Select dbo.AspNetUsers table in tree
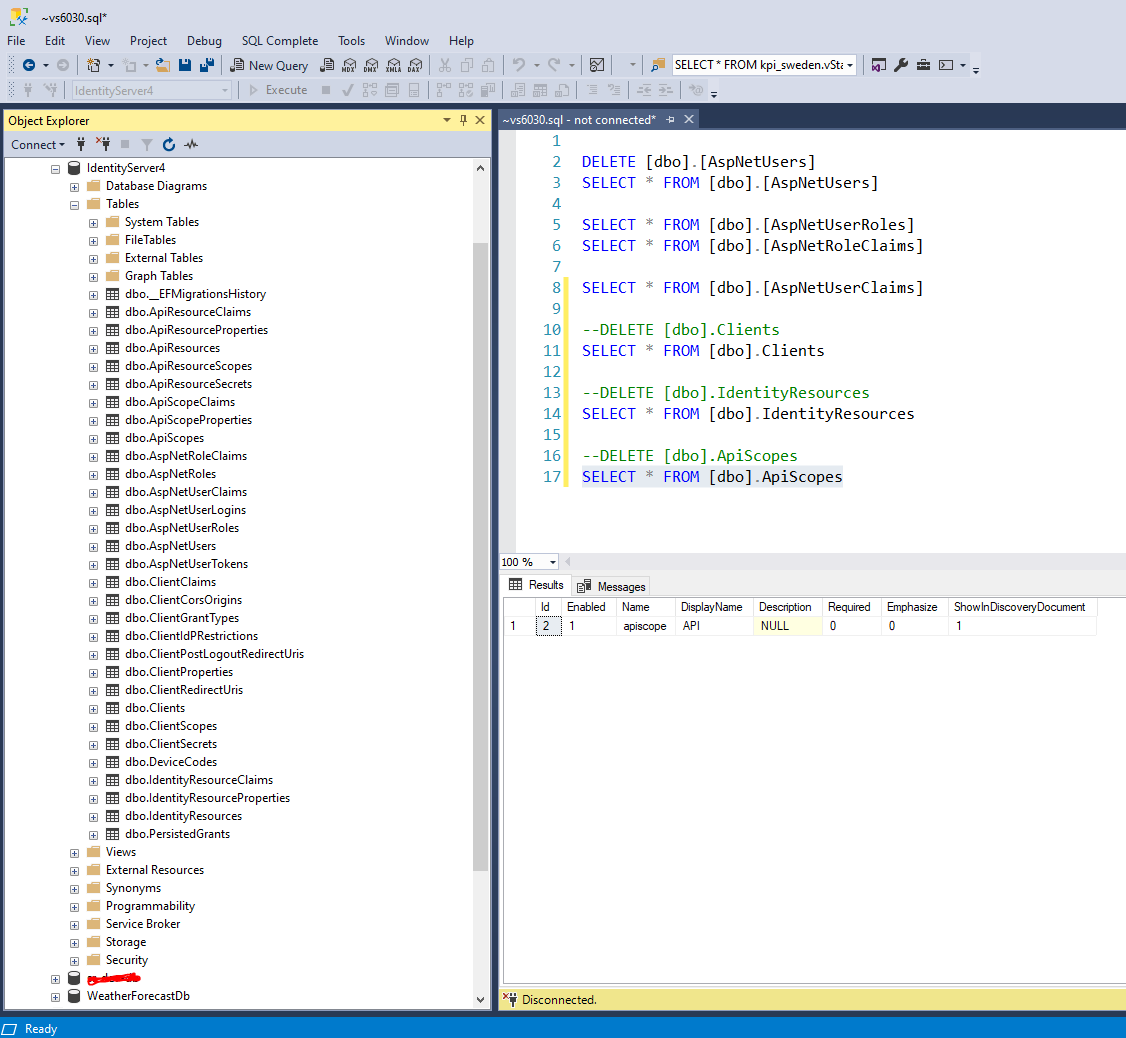This screenshot has width=1126, height=1038. 170,546
